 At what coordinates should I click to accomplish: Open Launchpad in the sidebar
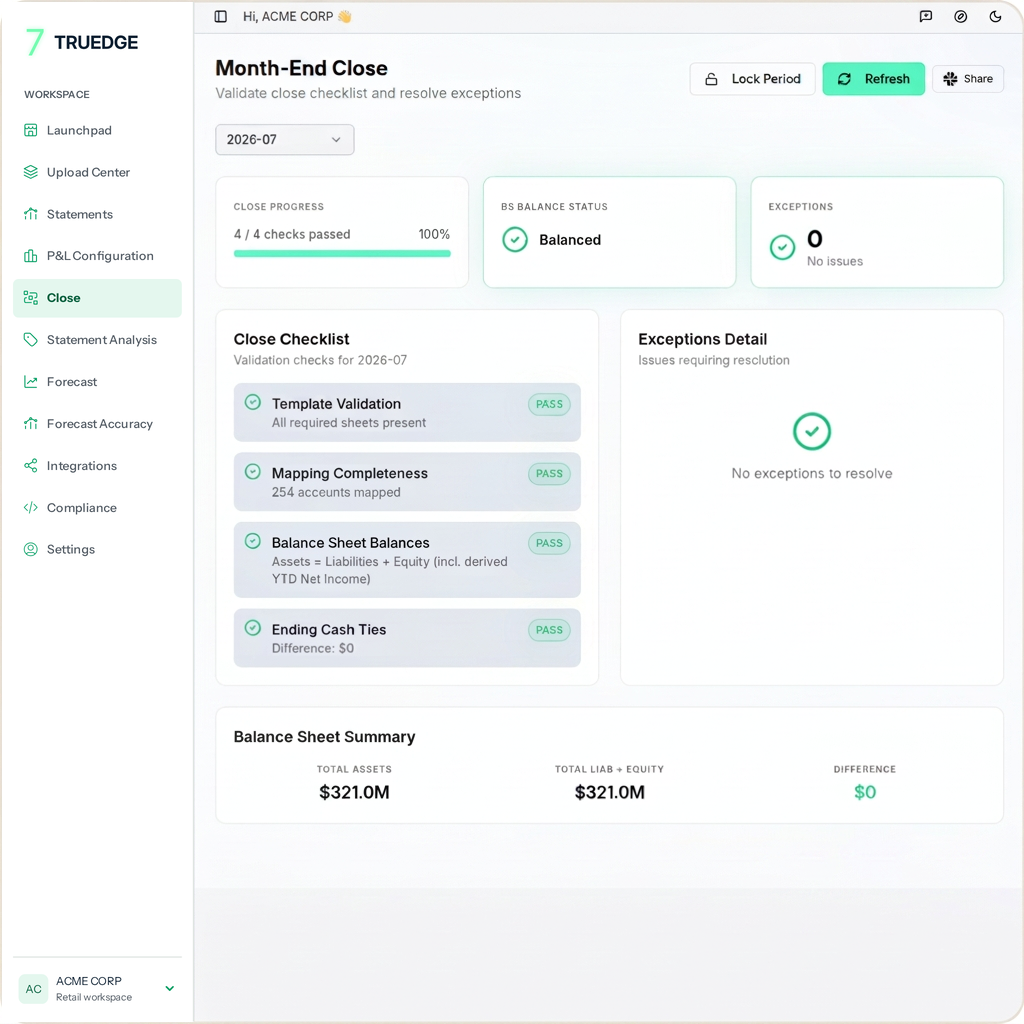tap(97, 130)
